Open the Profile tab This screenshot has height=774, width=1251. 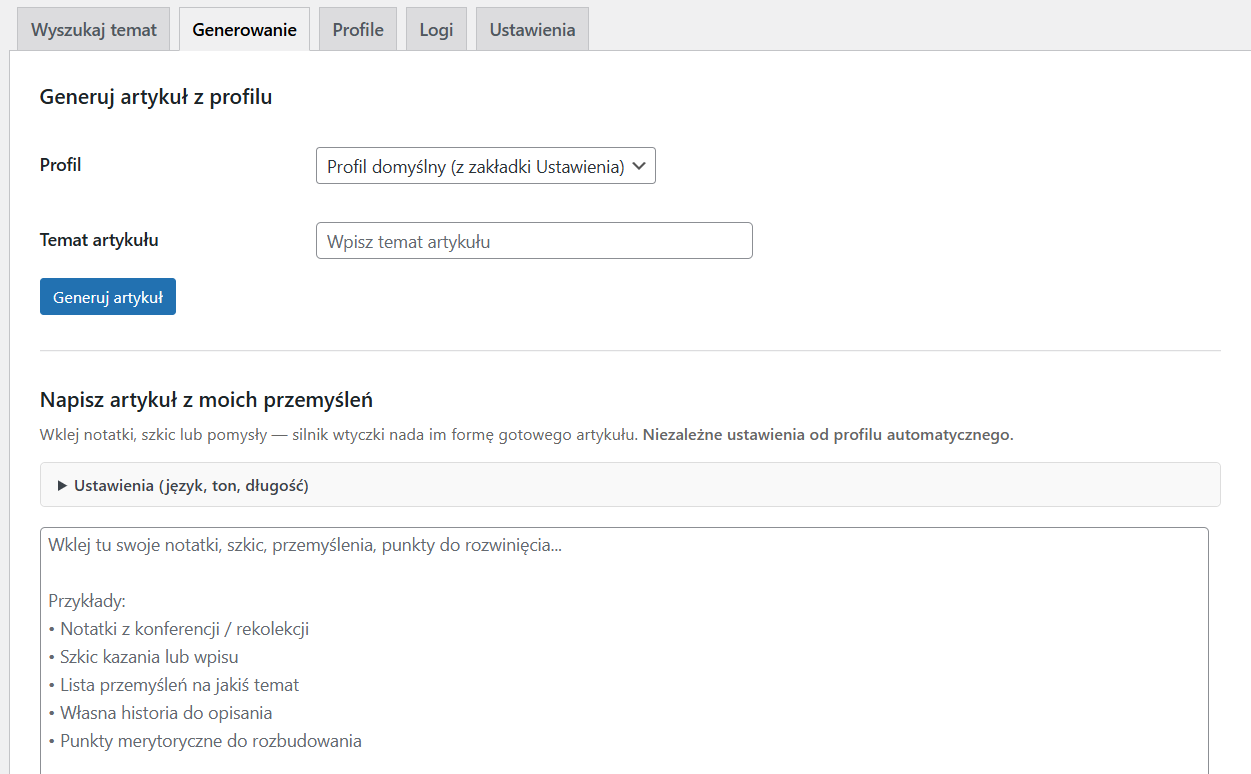(x=358, y=30)
